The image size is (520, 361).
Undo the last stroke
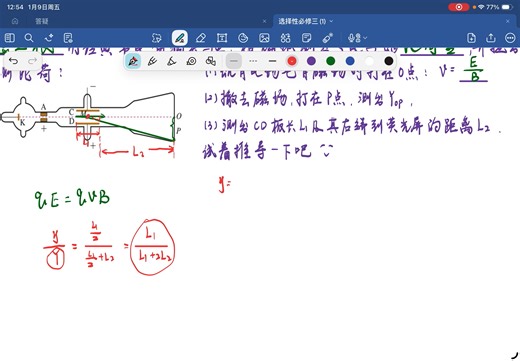click(x=13, y=61)
